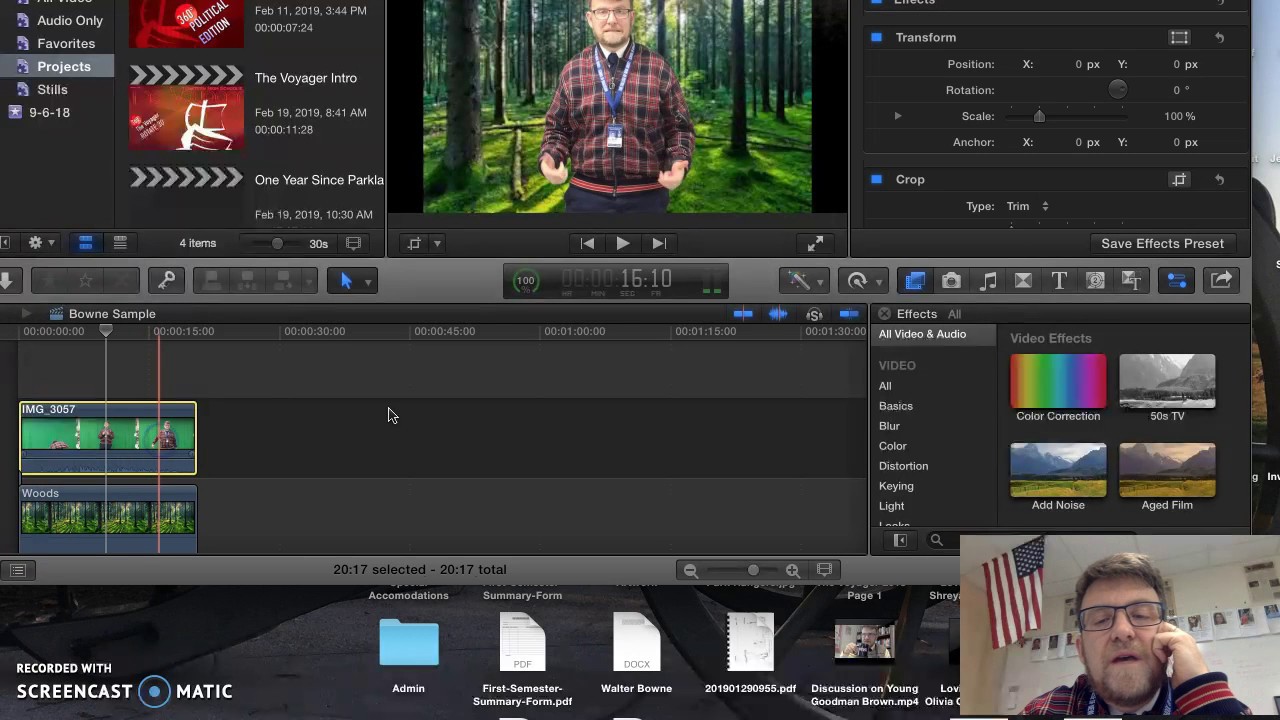Open browser gear action menu

(40, 243)
